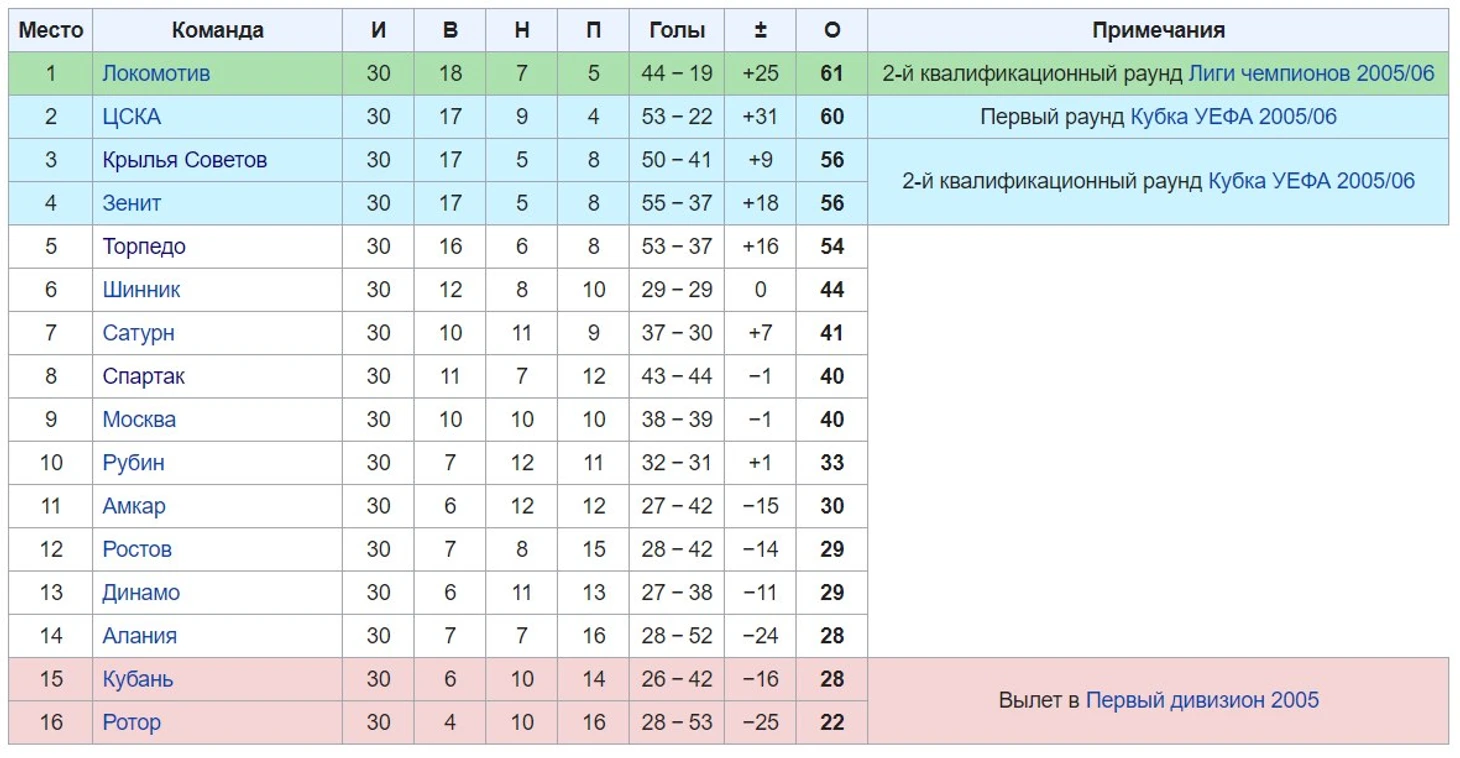
Task: Open the Амкар team link
Action: pyautogui.click(x=134, y=506)
